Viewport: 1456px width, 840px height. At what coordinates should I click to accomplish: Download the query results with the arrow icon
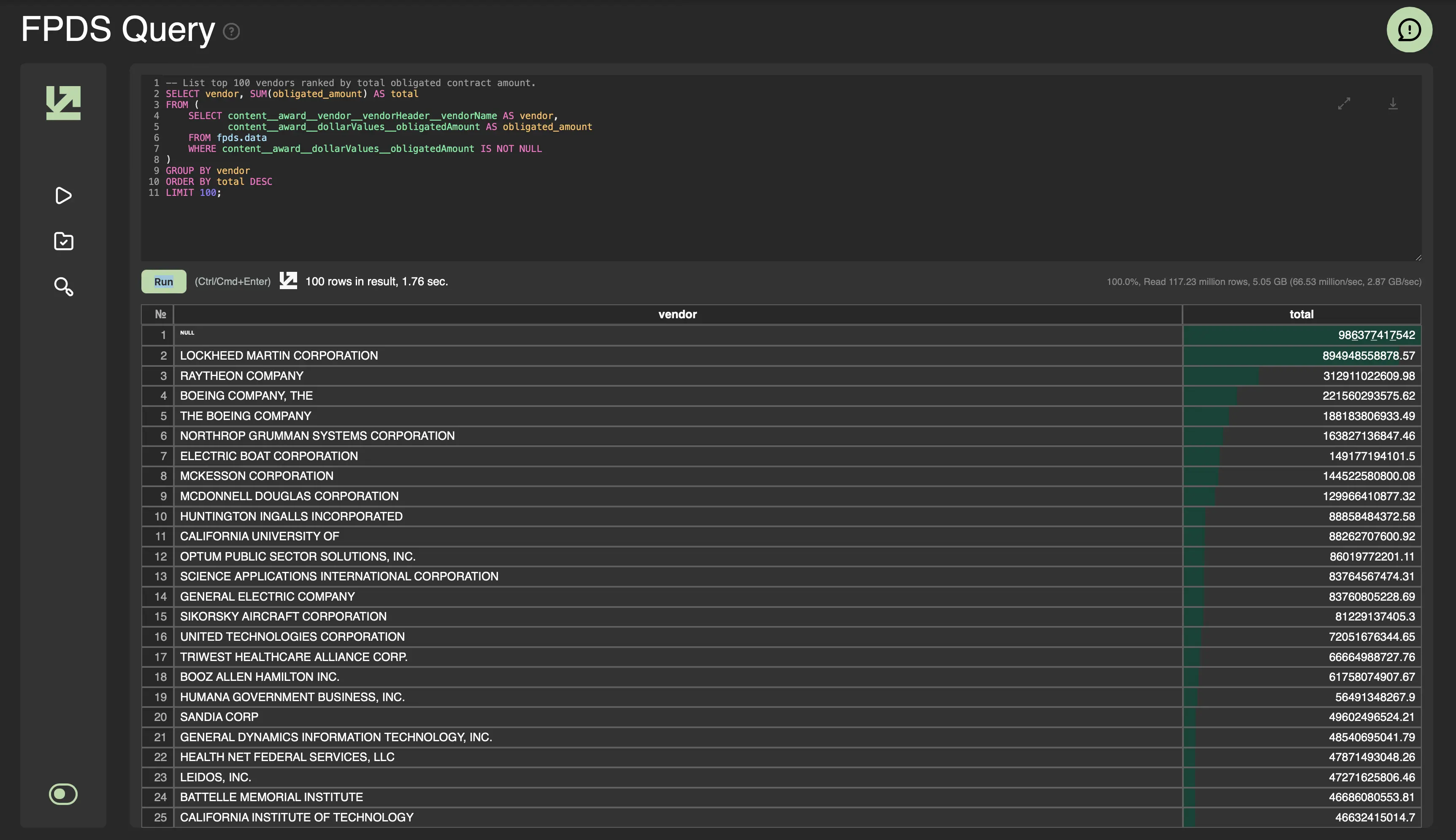[1393, 103]
